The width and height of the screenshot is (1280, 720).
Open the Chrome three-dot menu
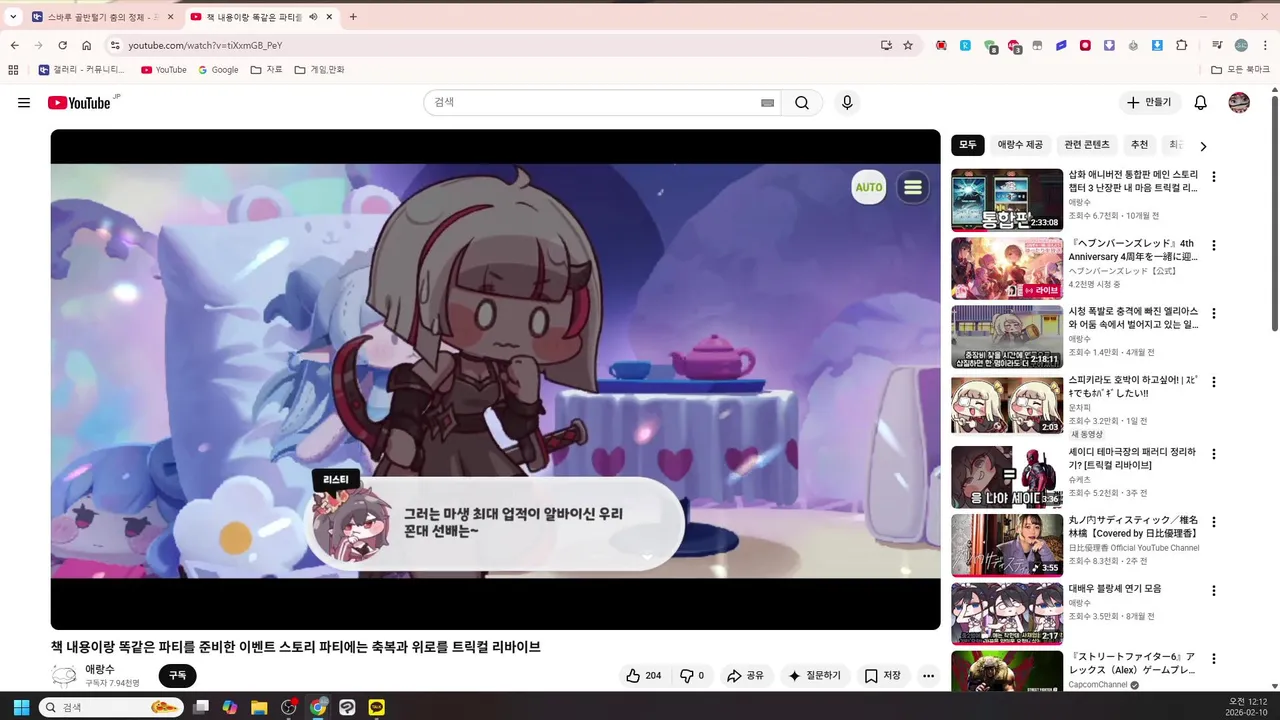pos(1264,45)
